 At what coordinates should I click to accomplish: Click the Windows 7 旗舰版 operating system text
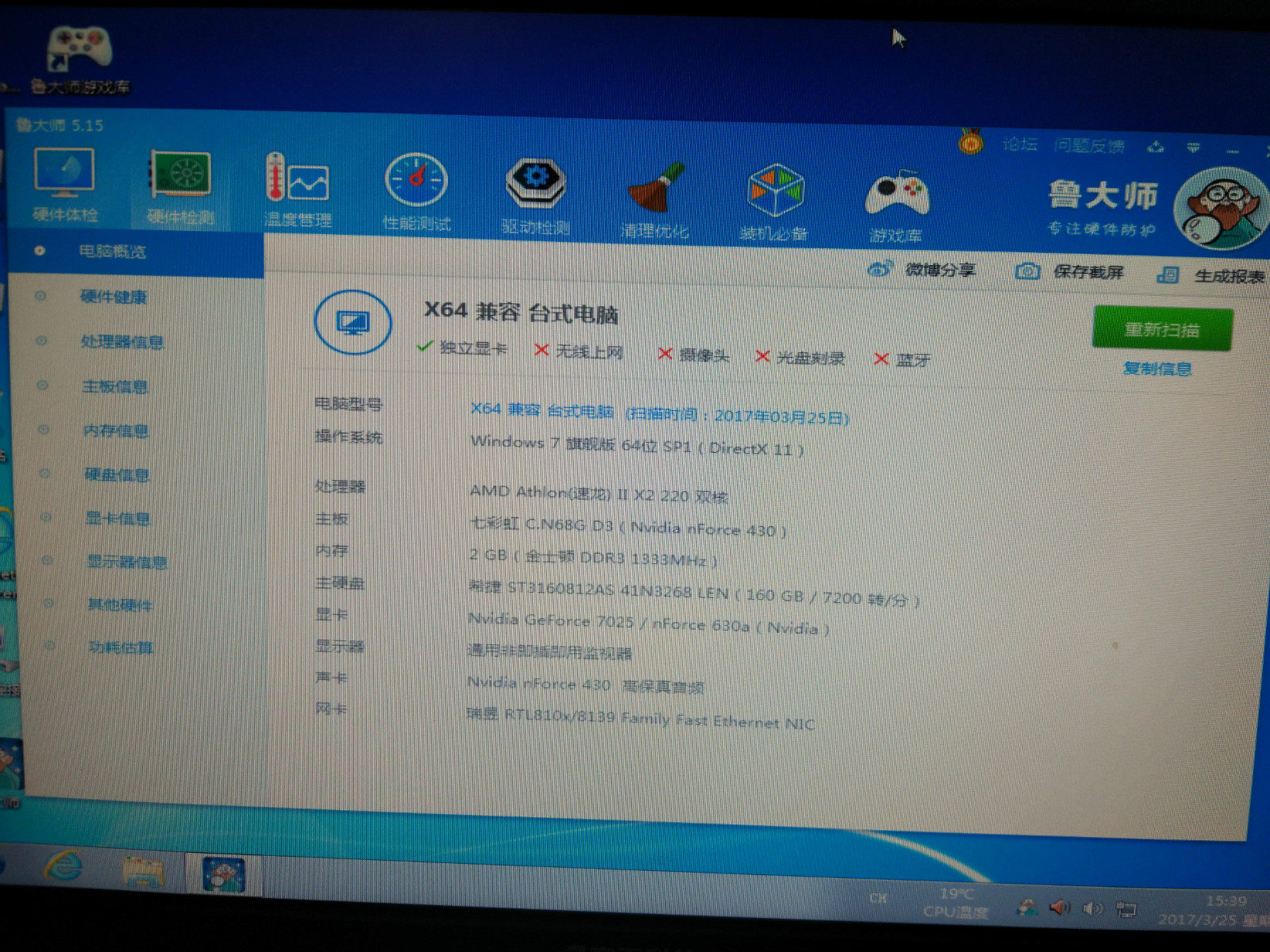pos(637,445)
